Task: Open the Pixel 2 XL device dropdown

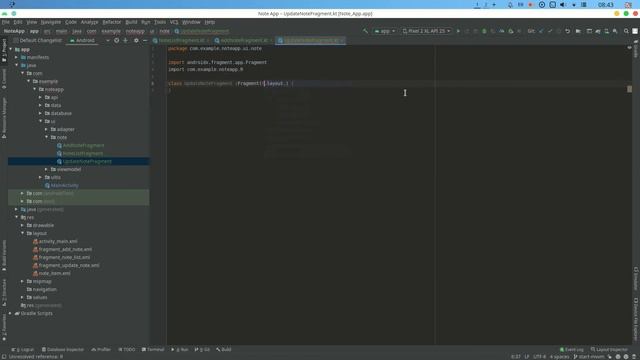Action: [x=426, y=31]
